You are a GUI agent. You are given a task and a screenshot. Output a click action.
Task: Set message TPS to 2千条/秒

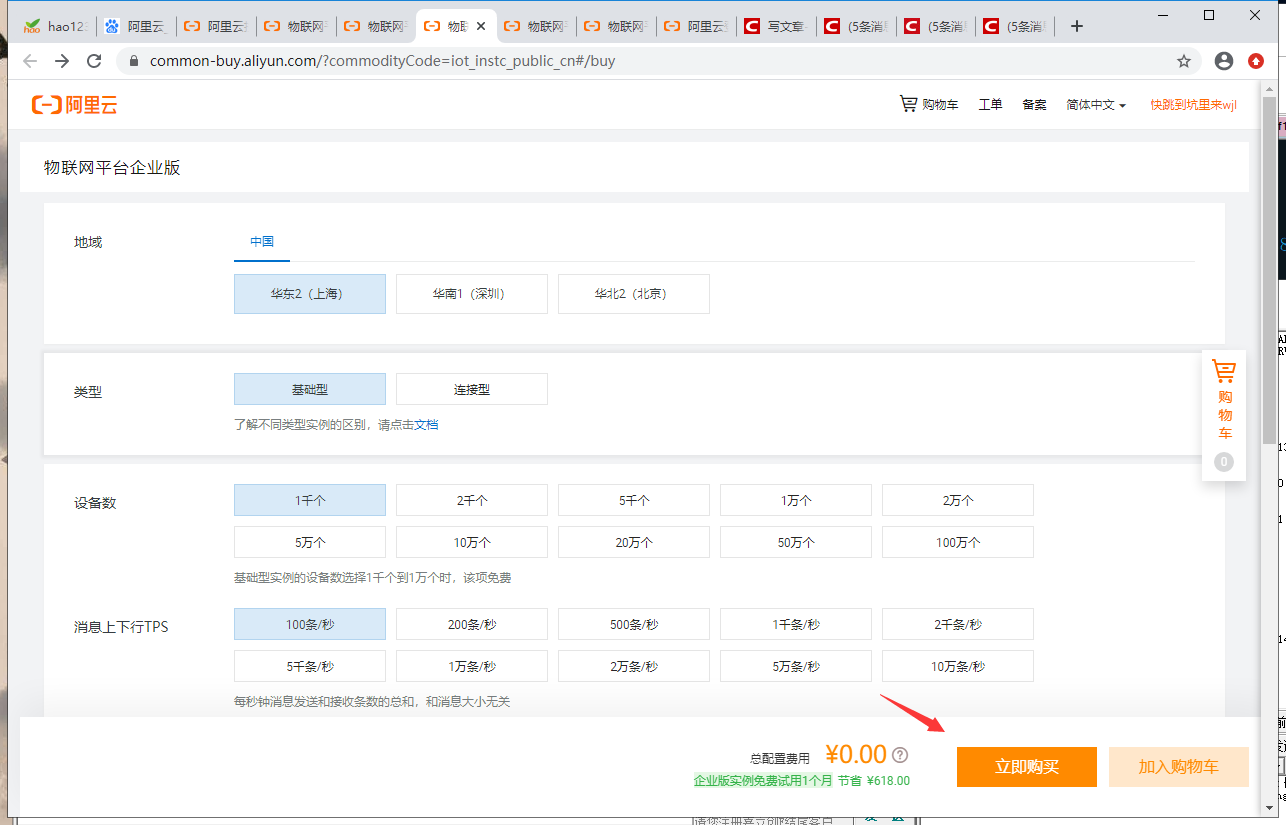click(x=958, y=624)
